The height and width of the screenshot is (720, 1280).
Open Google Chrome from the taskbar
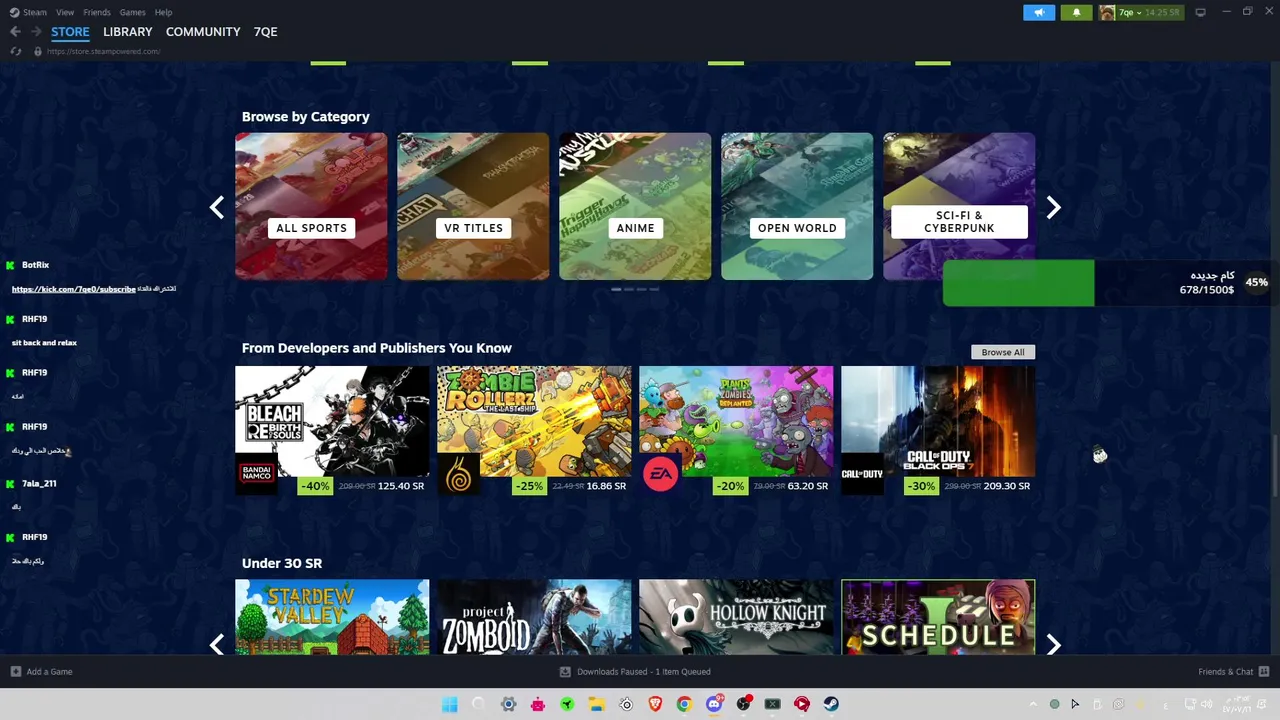coord(684,704)
